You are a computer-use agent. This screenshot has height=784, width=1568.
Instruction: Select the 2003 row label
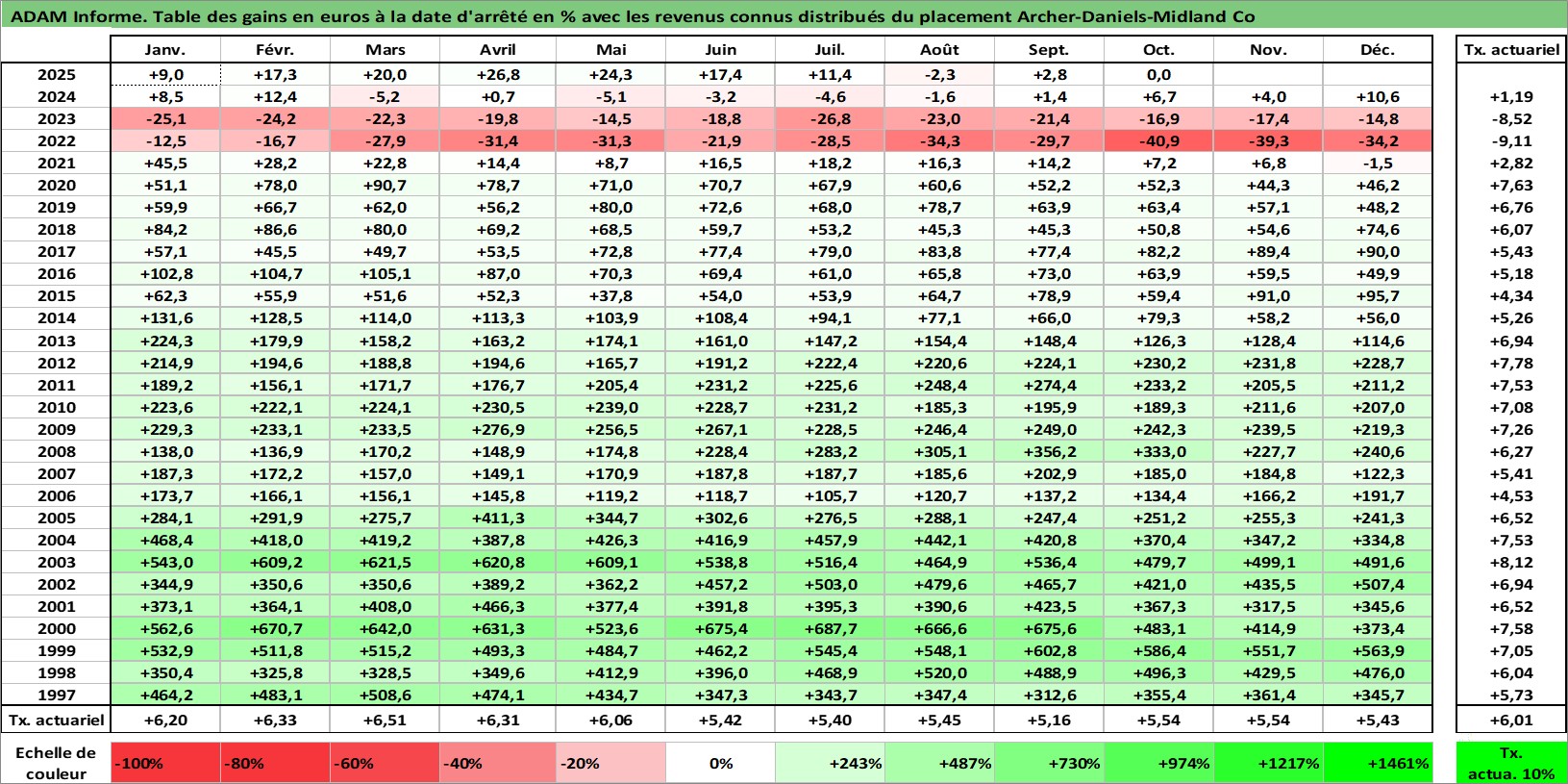56,563
